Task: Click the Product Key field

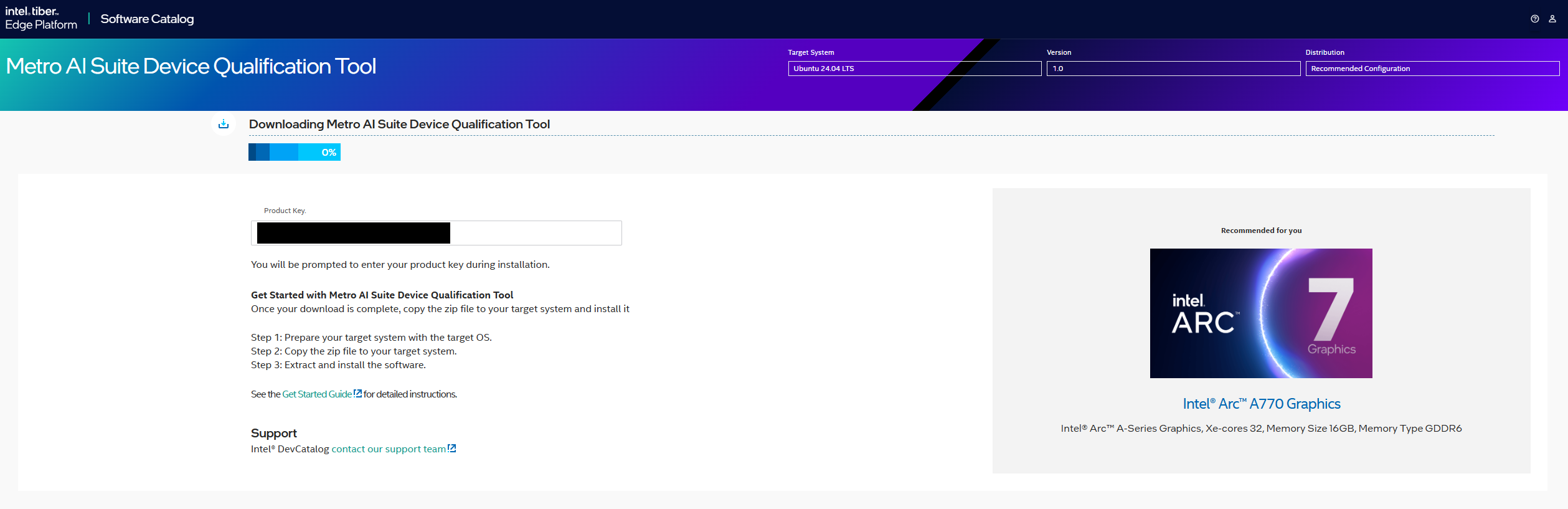Action: (436, 233)
